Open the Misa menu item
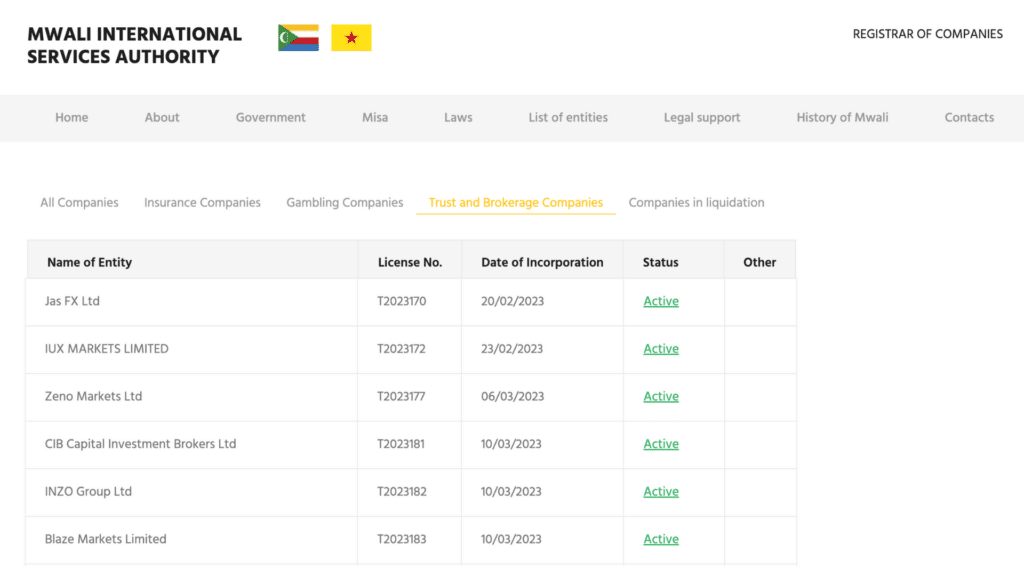The height and width of the screenshot is (576, 1024). click(375, 118)
